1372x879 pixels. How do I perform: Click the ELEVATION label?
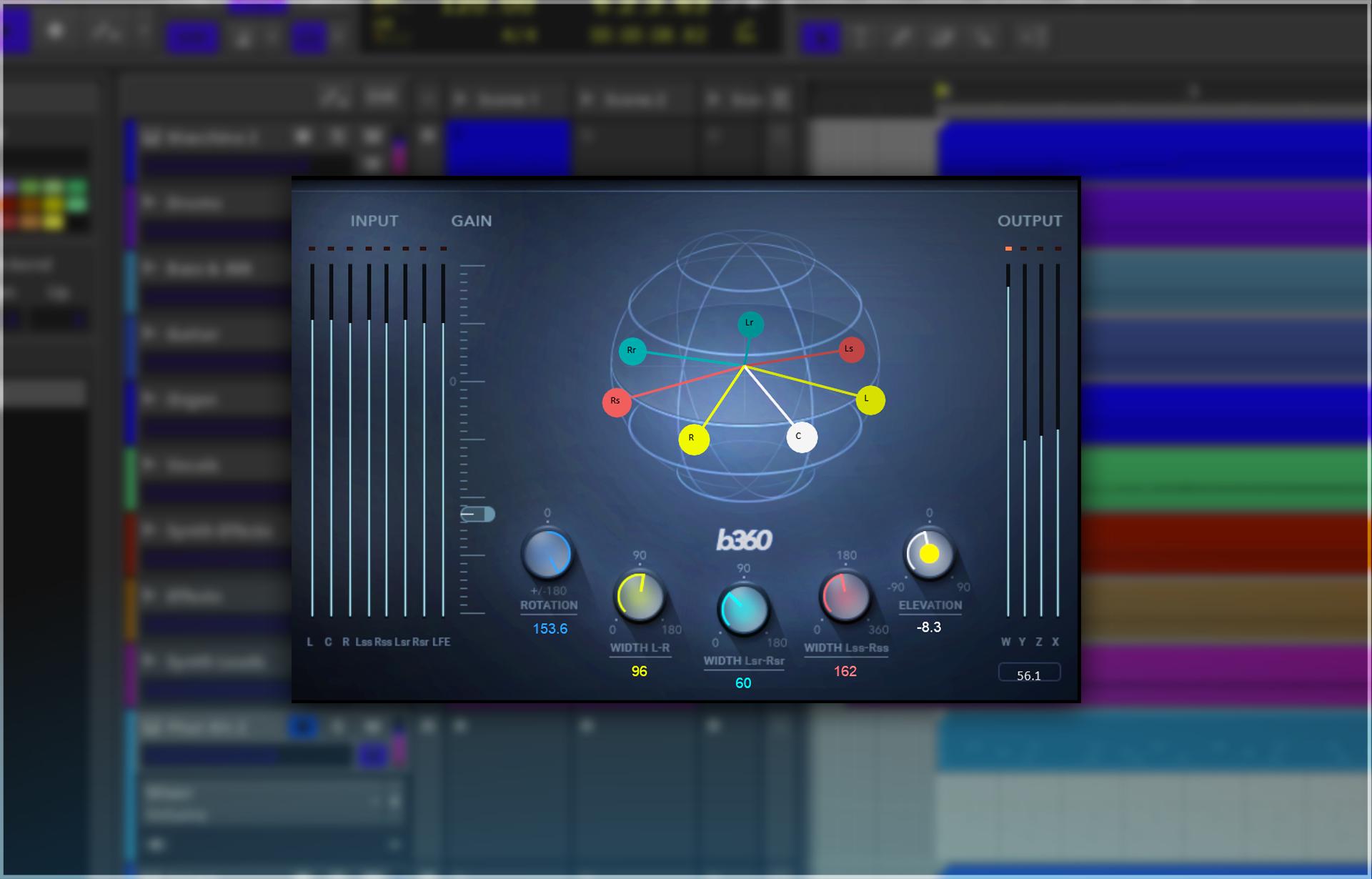930,605
